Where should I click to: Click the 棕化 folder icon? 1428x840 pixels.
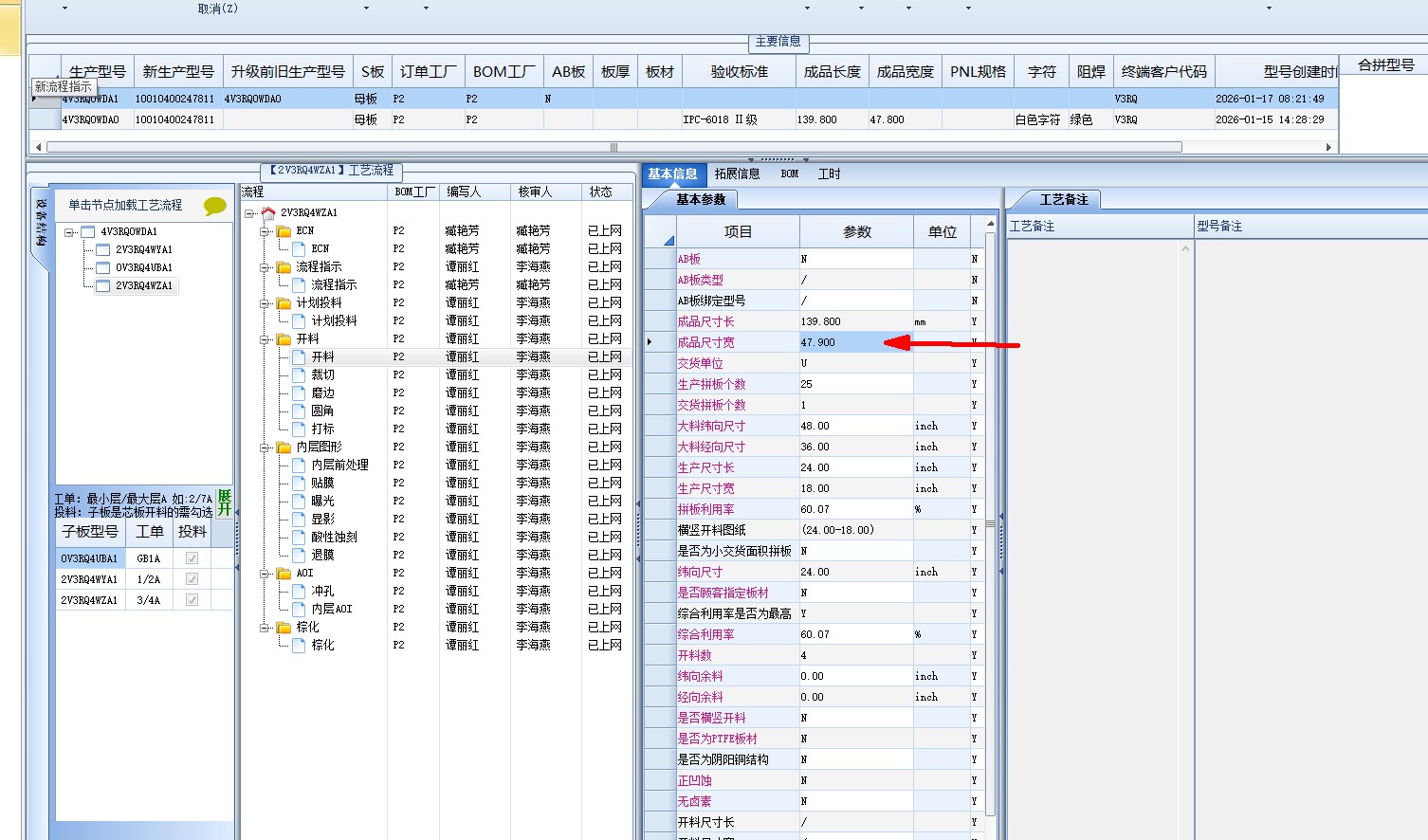[284, 628]
